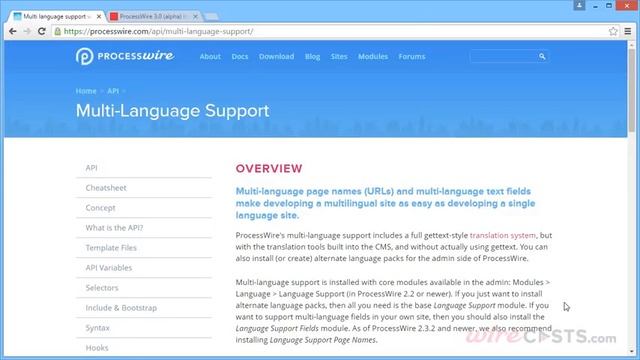Select the Multi language support tab
This screenshot has height=360, width=640.
coord(56,16)
